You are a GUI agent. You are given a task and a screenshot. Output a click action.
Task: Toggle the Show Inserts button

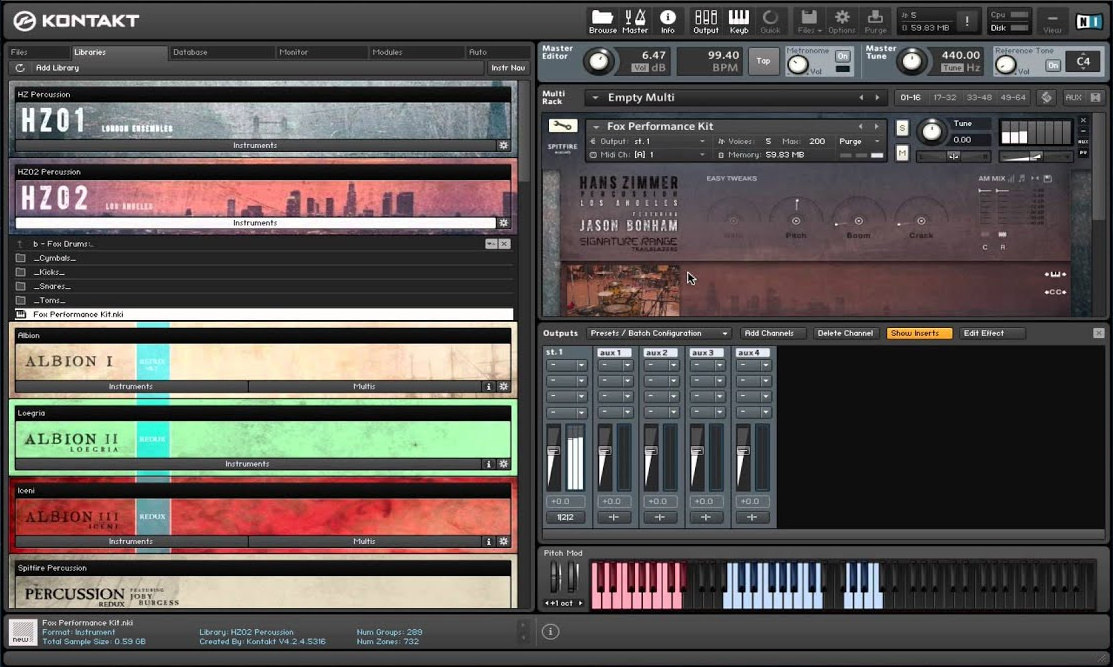(x=919, y=334)
